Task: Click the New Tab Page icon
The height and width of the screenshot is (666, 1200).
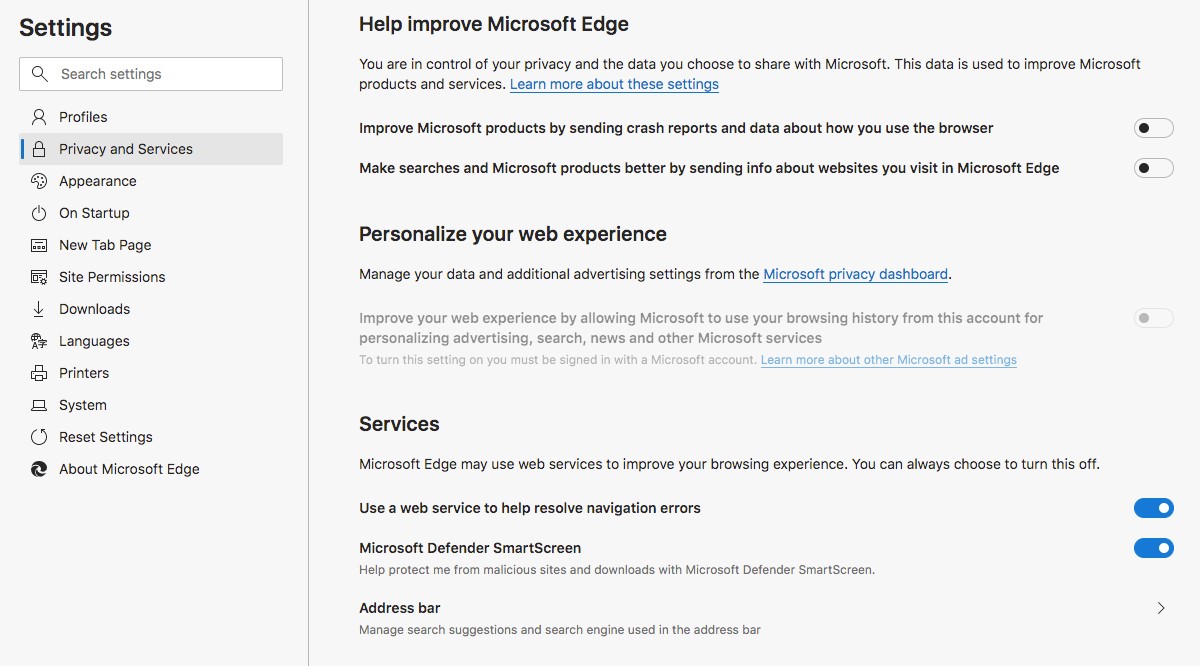Action: (38, 245)
